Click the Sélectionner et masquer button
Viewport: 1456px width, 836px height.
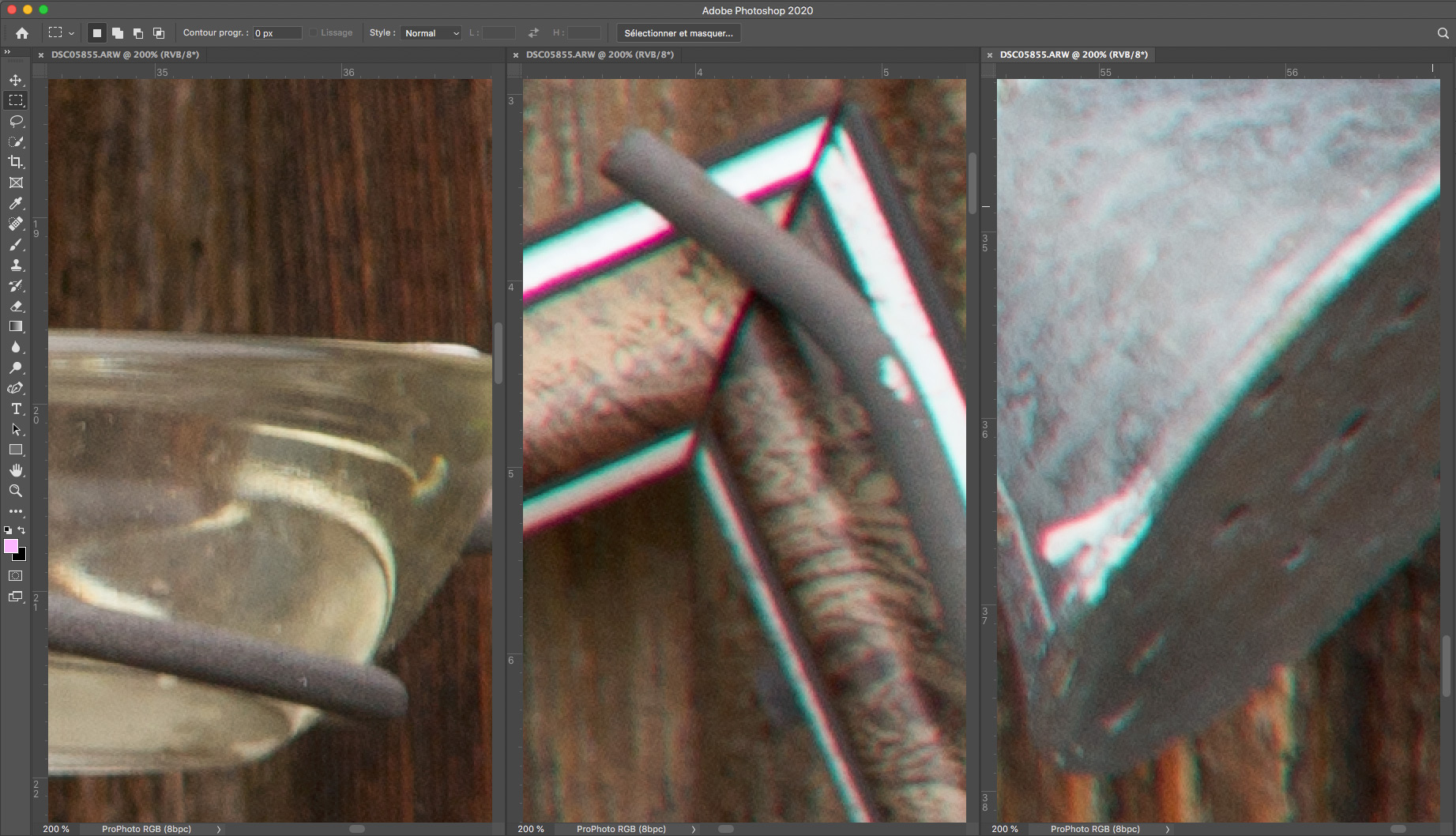tap(678, 33)
